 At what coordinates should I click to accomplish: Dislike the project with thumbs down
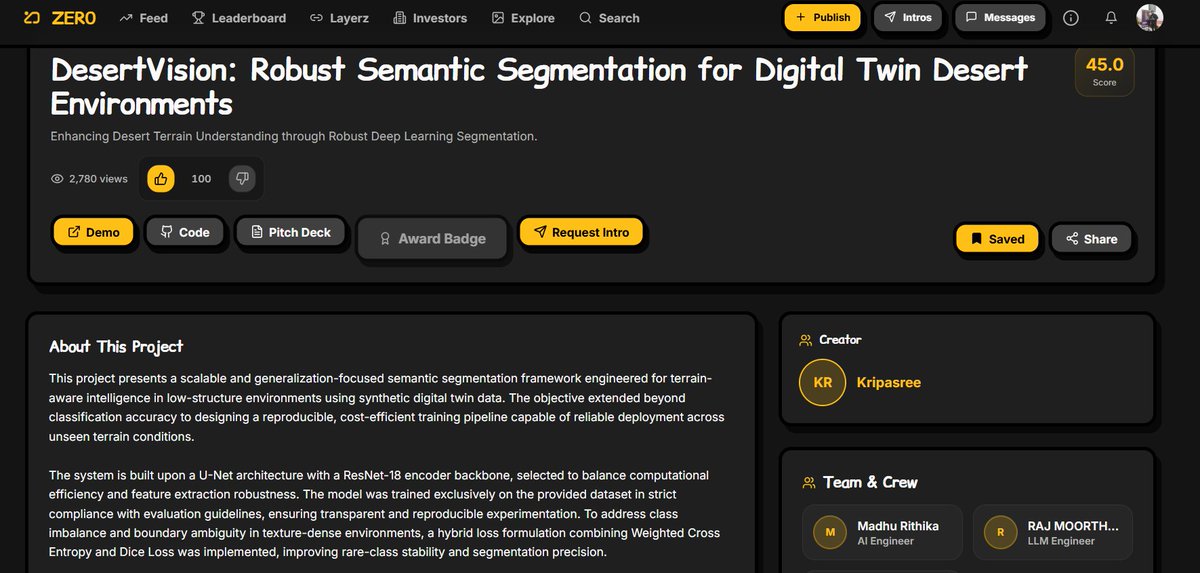click(x=242, y=178)
